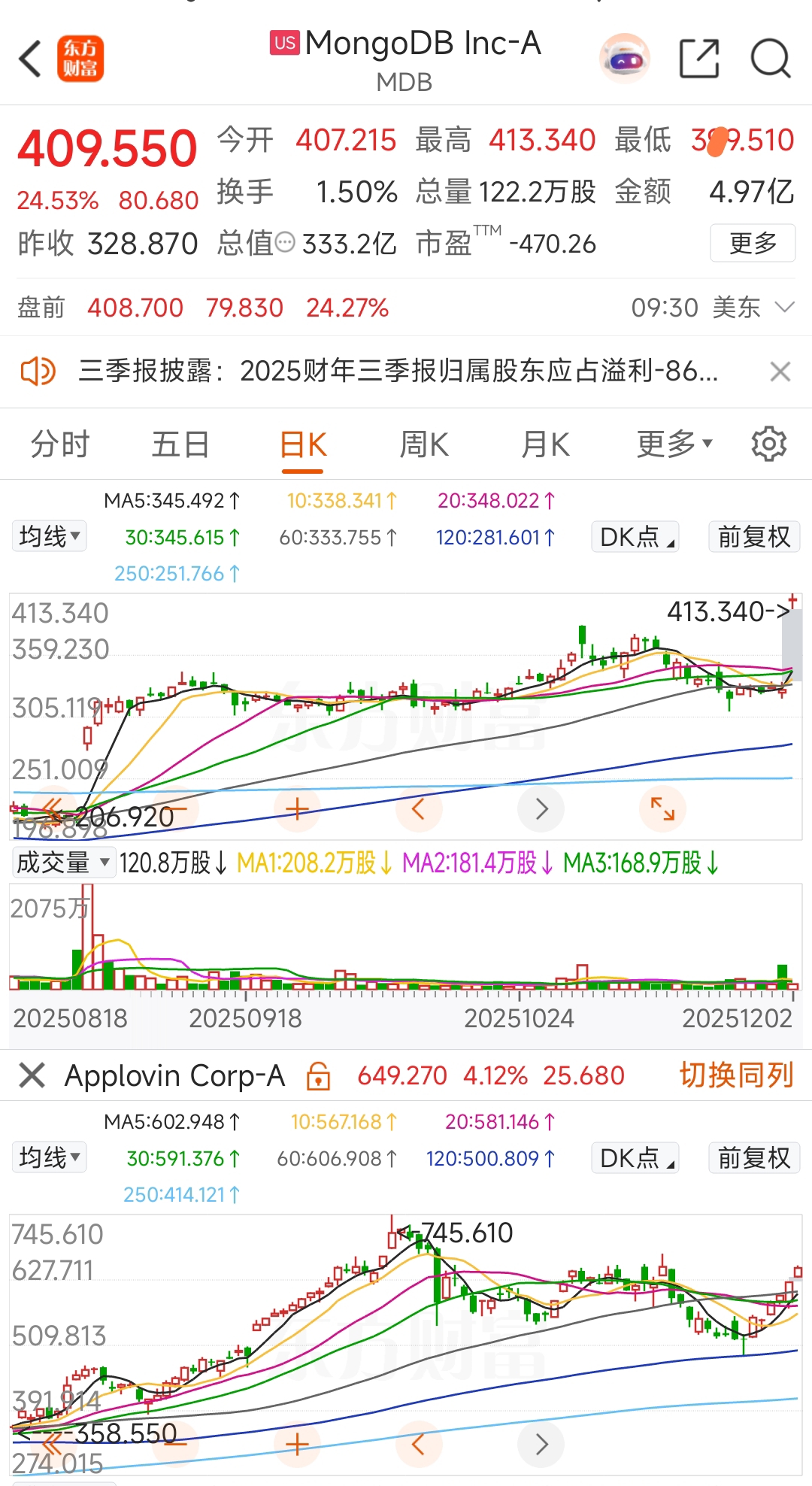Switch to 五日 tab
Viewport: 812px width, 1486px height.
click(x=180, y=444)
